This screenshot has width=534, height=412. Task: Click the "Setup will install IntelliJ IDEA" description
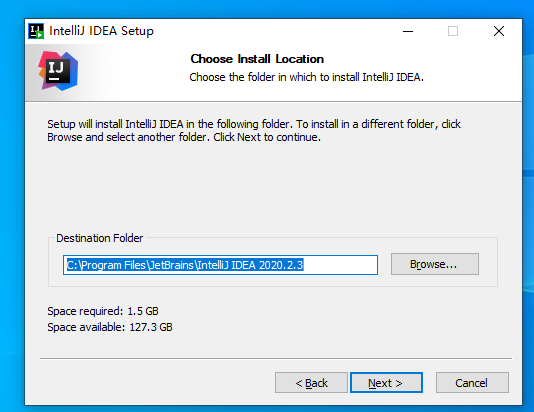pos(254,130)
